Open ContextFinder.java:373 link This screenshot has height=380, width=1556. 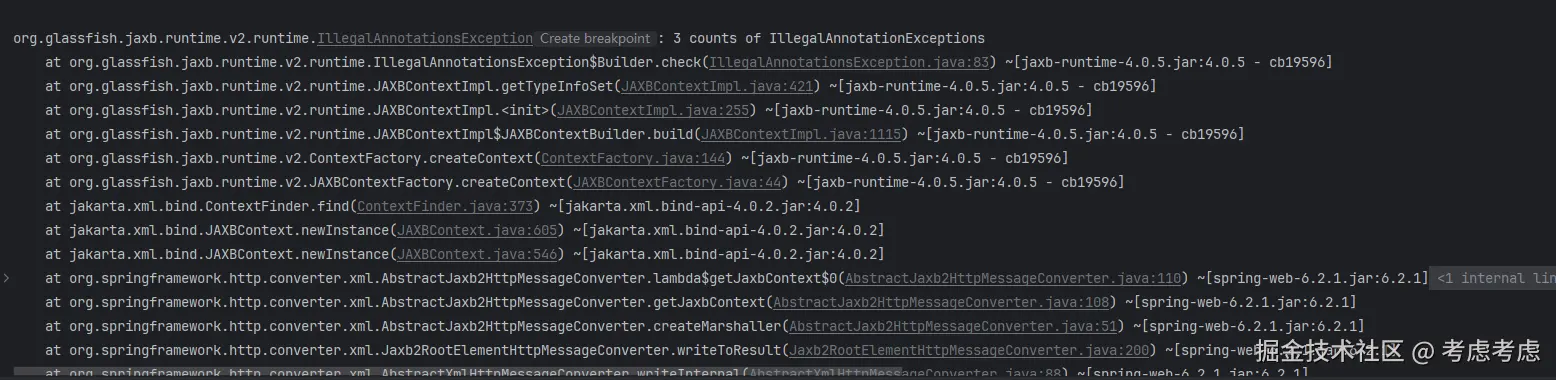pyautogui.click(x=445, y=207)
